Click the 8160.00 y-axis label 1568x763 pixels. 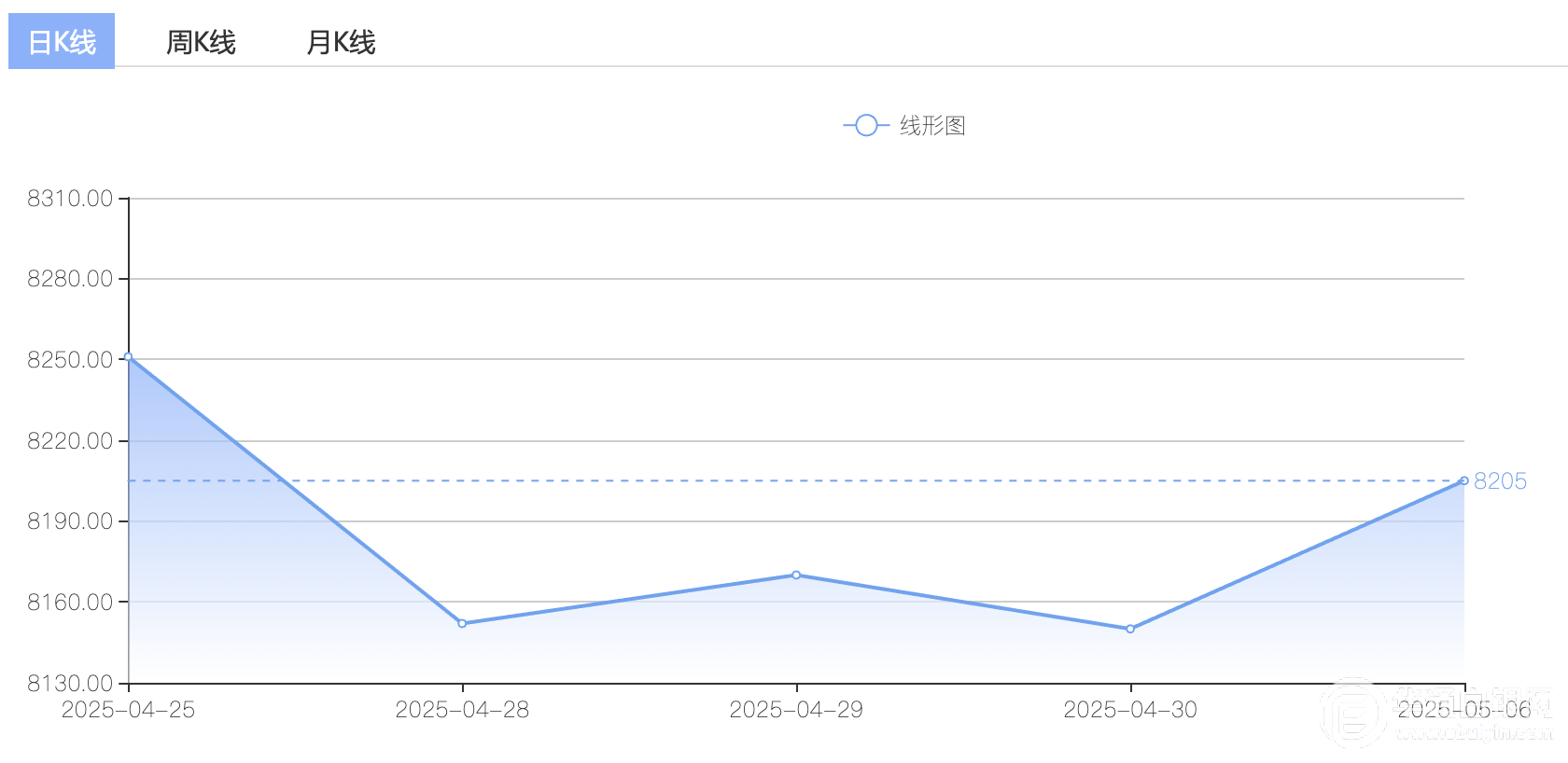(70, 603)
